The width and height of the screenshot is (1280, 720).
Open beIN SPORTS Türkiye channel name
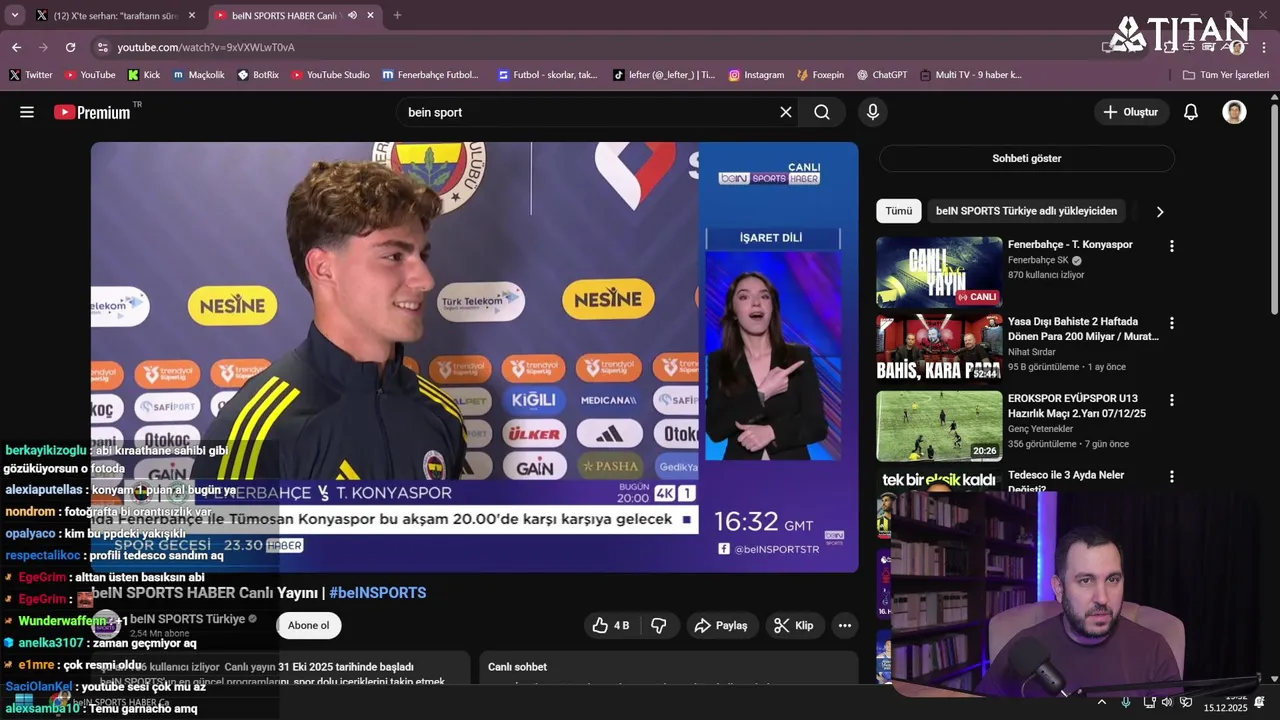pyautogui.click(x=187, y=619)
